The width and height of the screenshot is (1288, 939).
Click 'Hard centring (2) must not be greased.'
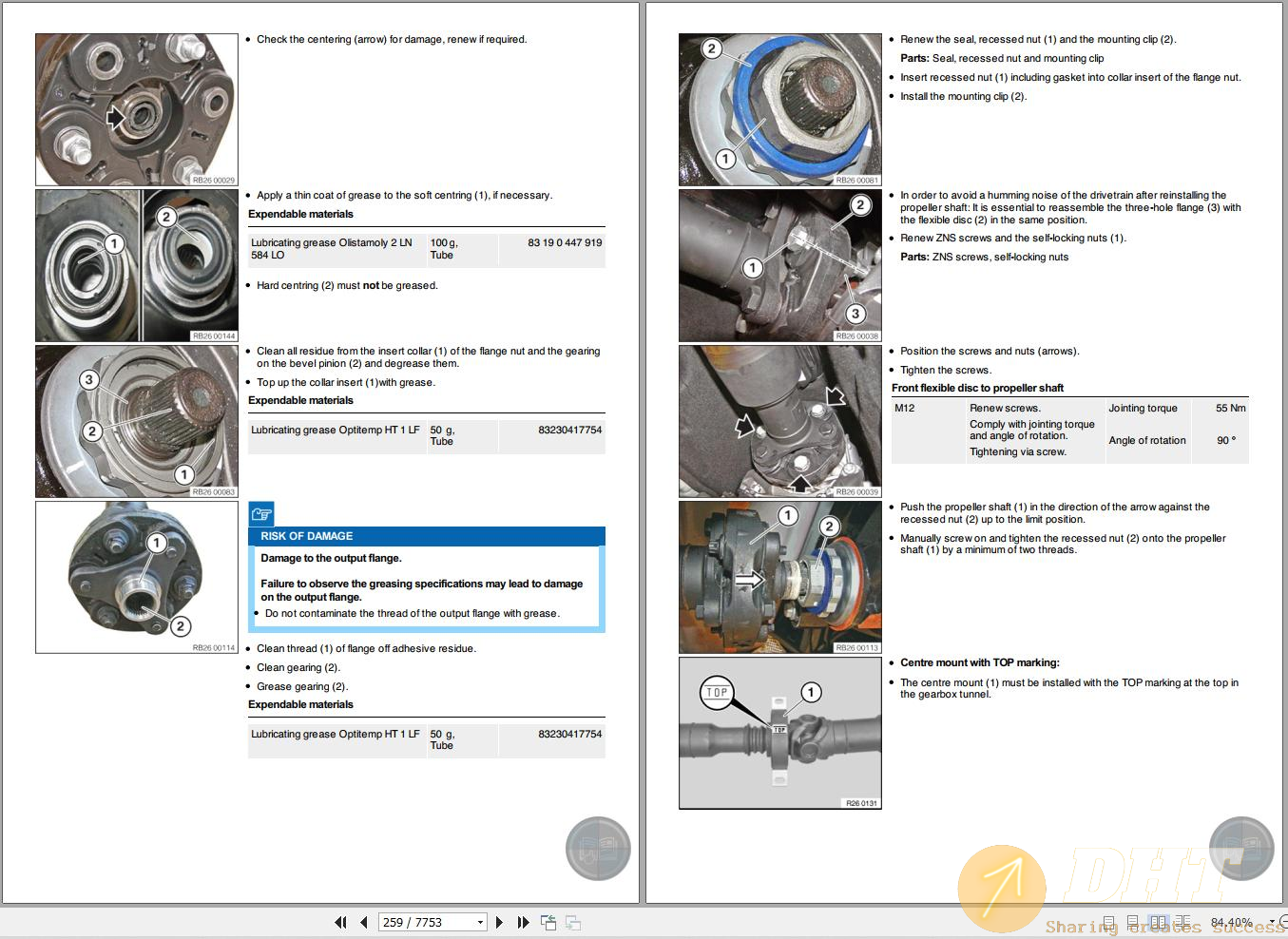point(347,285)
